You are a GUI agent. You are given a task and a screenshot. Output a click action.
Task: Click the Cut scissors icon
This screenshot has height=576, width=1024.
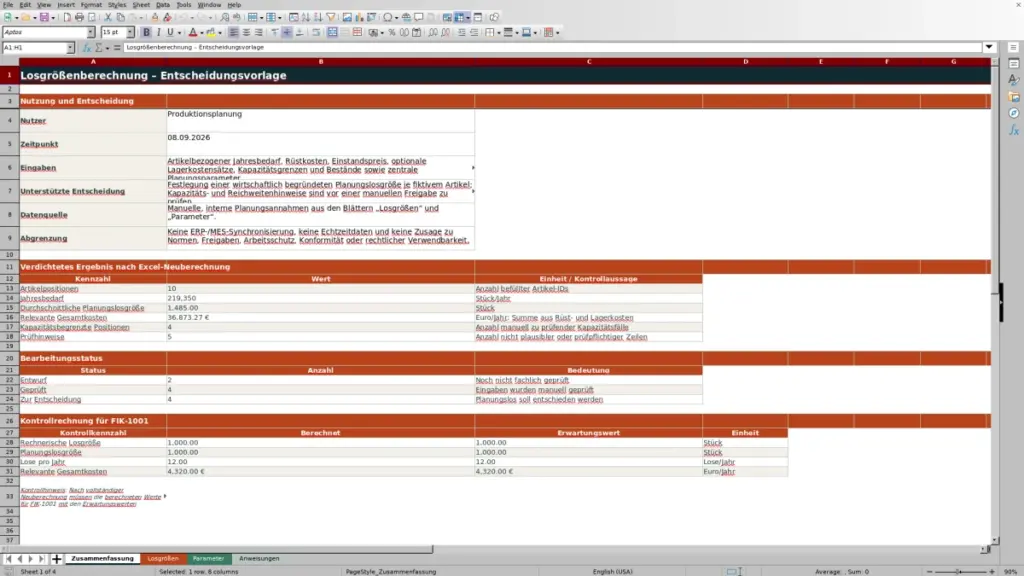click(x=108, y=18)
